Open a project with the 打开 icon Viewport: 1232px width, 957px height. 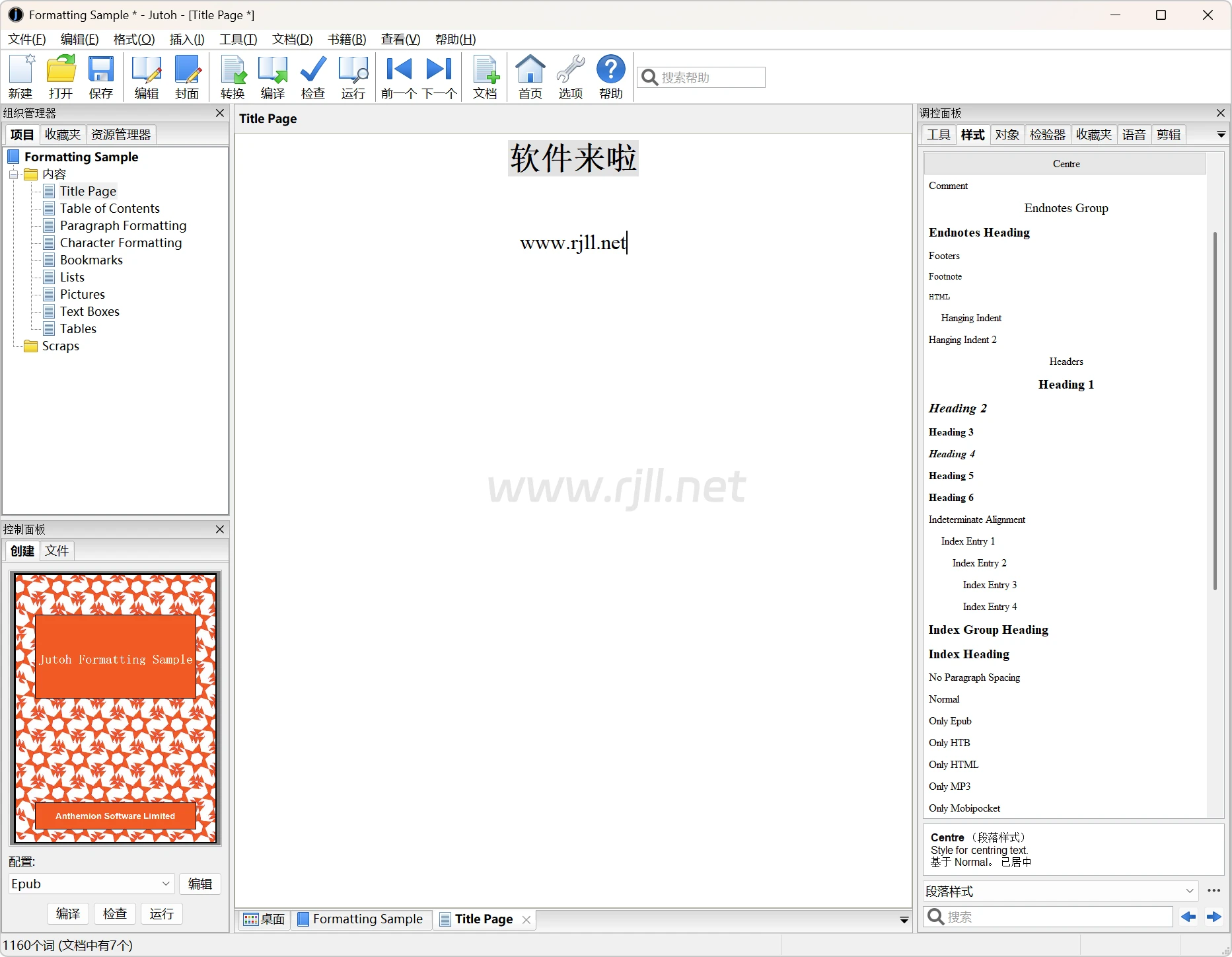point(61,77)
